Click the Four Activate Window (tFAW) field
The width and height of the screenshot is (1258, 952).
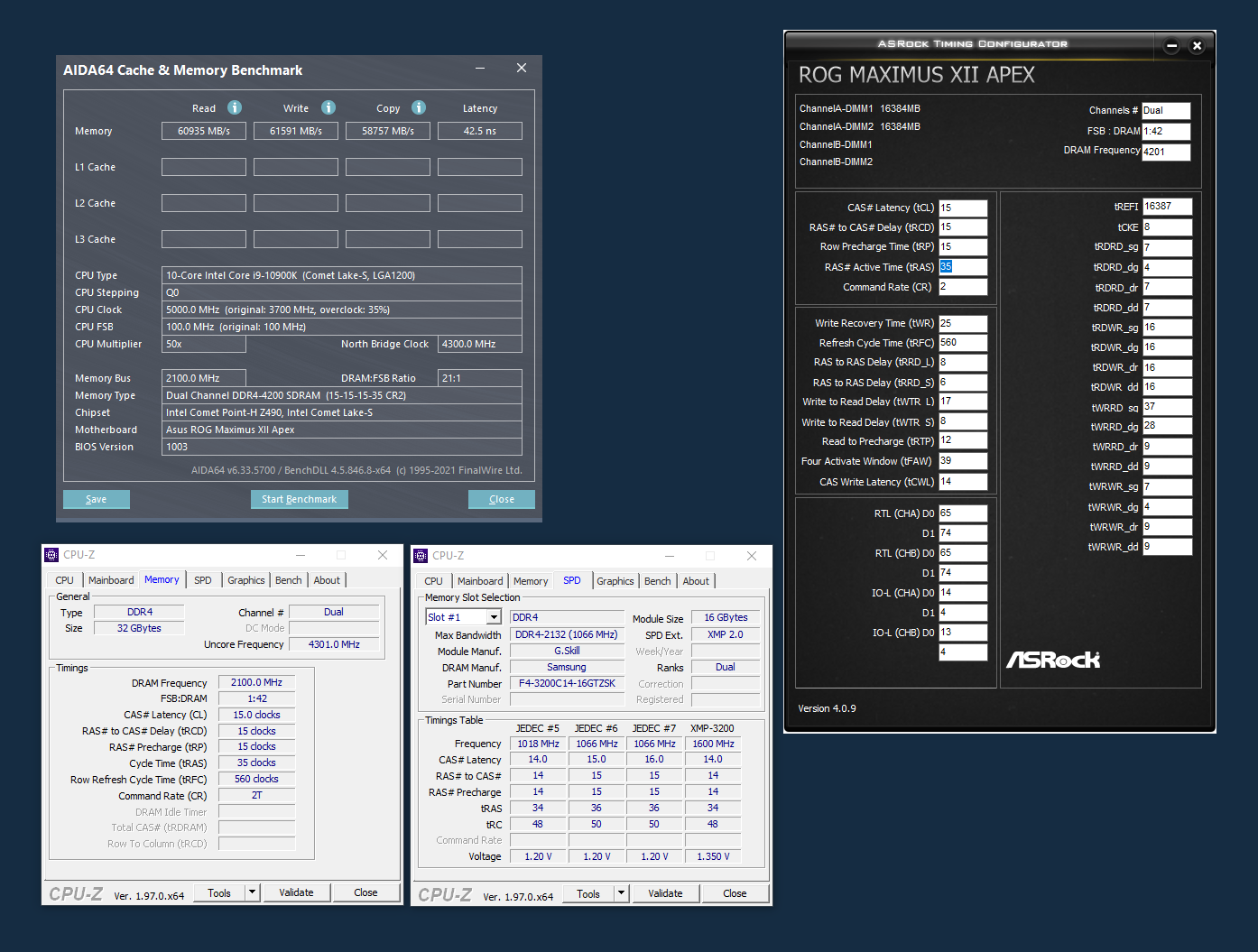pyautogui.click(x=963, y=461)
